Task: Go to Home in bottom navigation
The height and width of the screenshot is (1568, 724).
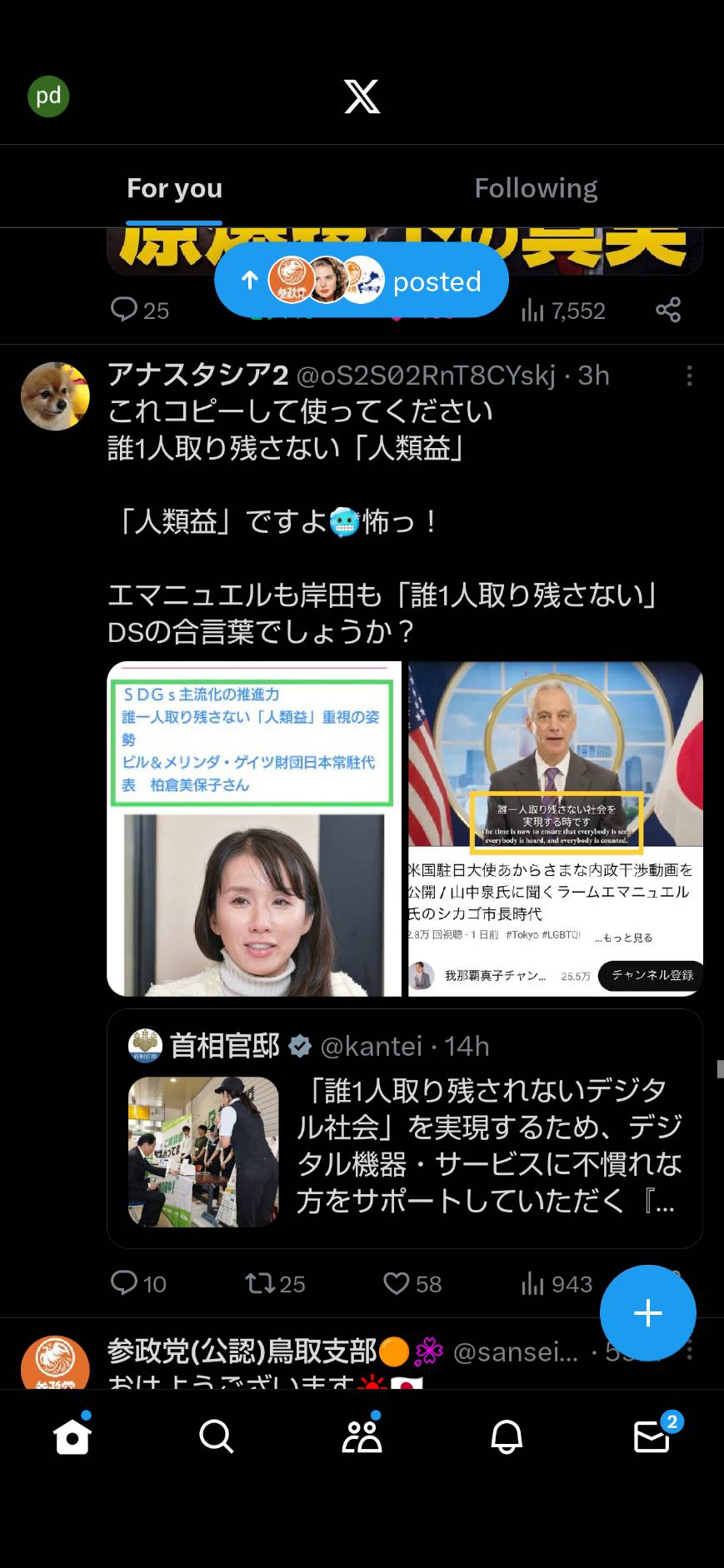Action: (x=72, y=1436)
